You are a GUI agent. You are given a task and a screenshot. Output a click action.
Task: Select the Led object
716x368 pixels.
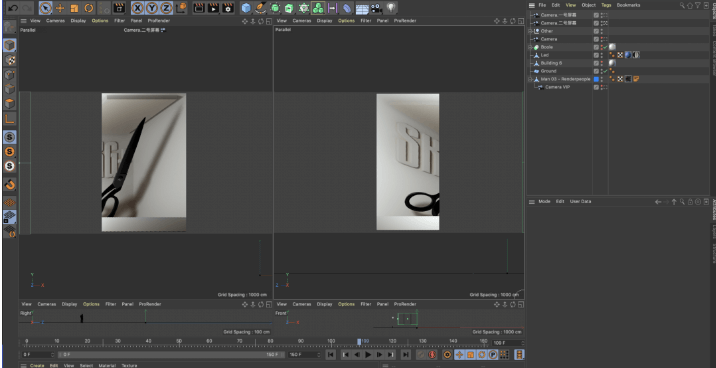click(545, 55)
